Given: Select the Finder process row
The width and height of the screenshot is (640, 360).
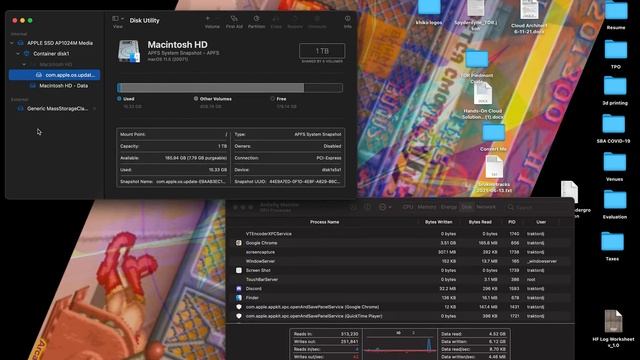Looking at the screenshot, I should click(x=400, y=298).
